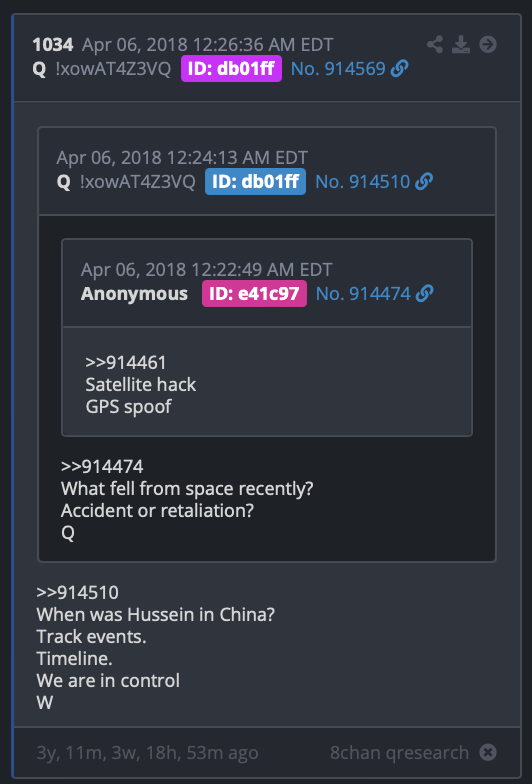The image size is (532, 784).
Task: Click the post number 1034 heading
Action: click(x=53, y=45)
